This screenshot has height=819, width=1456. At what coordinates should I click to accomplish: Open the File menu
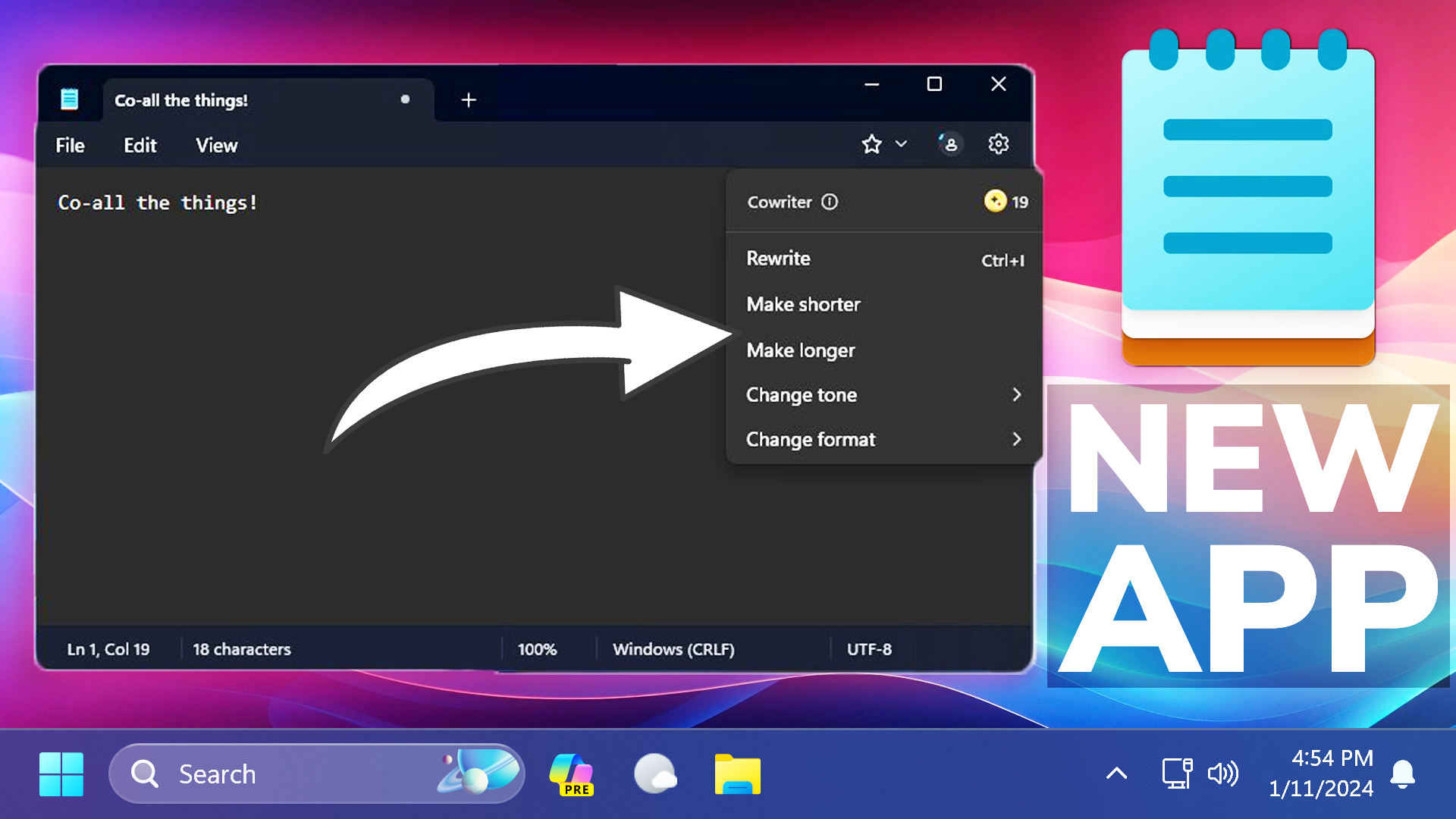point(70,146)
